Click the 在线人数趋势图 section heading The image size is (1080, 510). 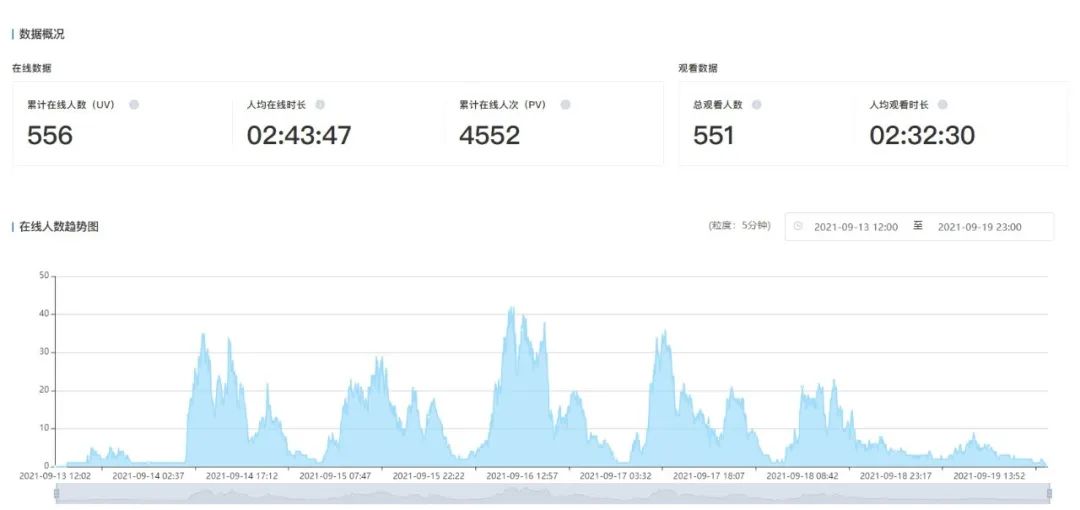[x=59, y=227]
